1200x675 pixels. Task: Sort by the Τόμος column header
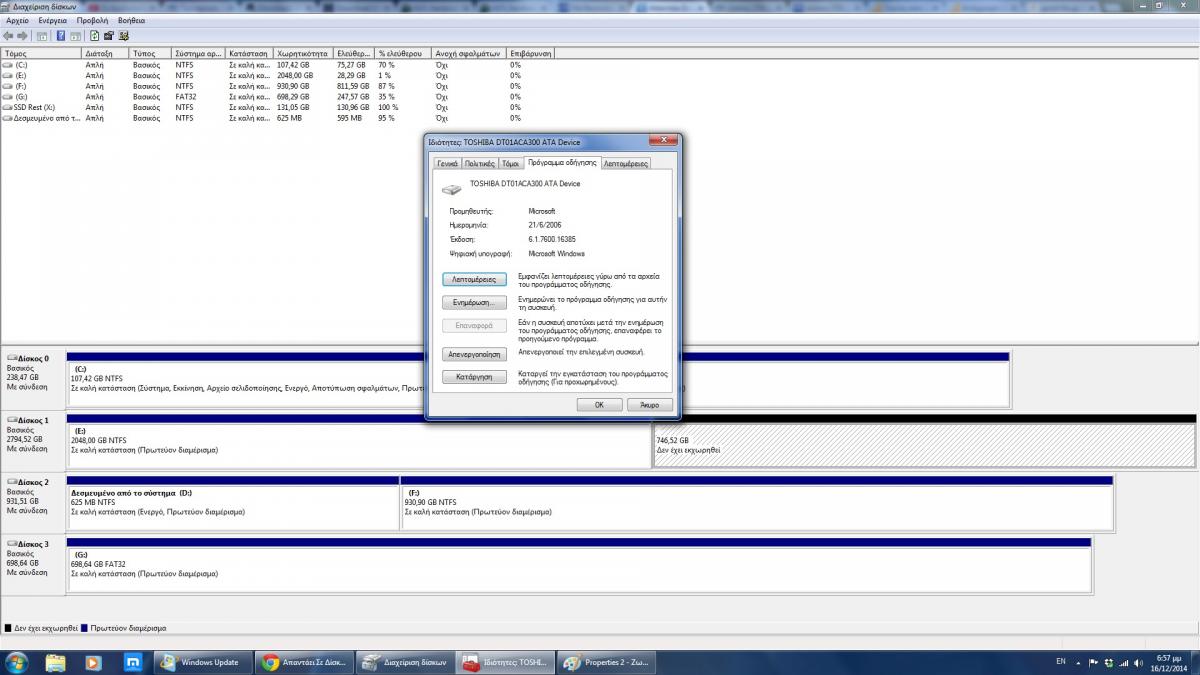pyautogui.click(x=41, y=53)
